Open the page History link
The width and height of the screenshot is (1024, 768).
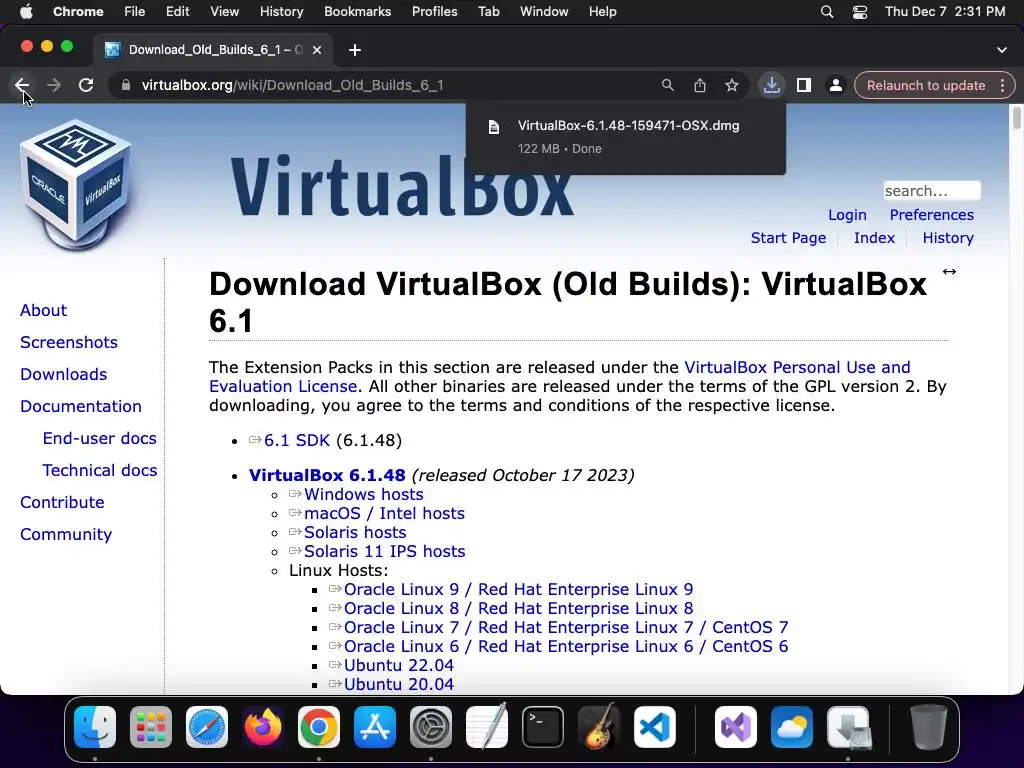pyautogui.click(x=948, y=238)
